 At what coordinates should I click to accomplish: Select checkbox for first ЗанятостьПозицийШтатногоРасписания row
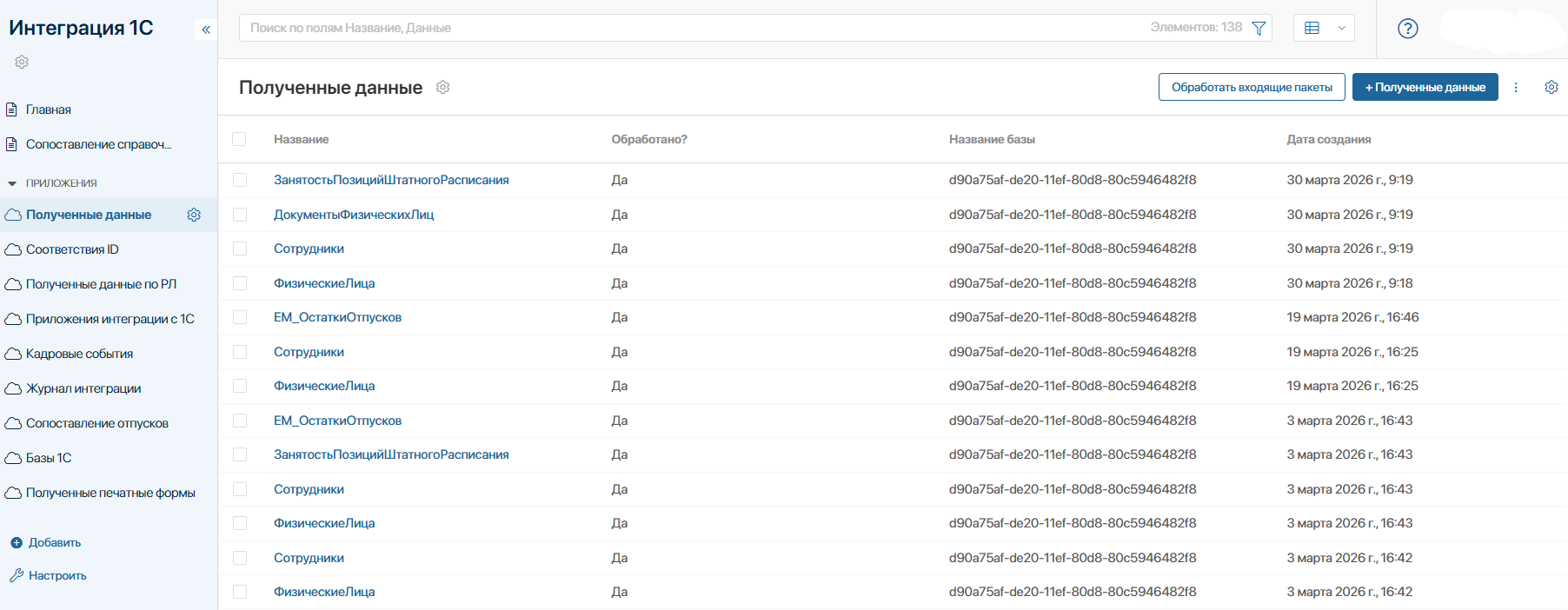click(240, 180)
